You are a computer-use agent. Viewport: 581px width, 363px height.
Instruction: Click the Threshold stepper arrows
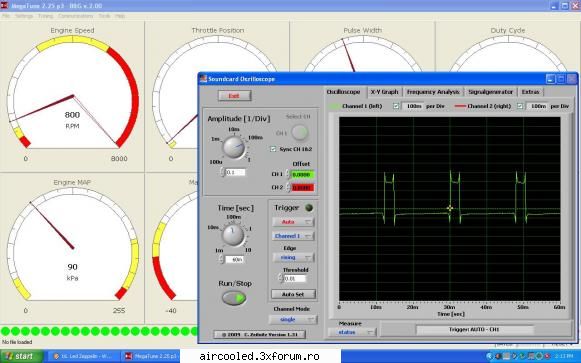[x=280, y=279]
